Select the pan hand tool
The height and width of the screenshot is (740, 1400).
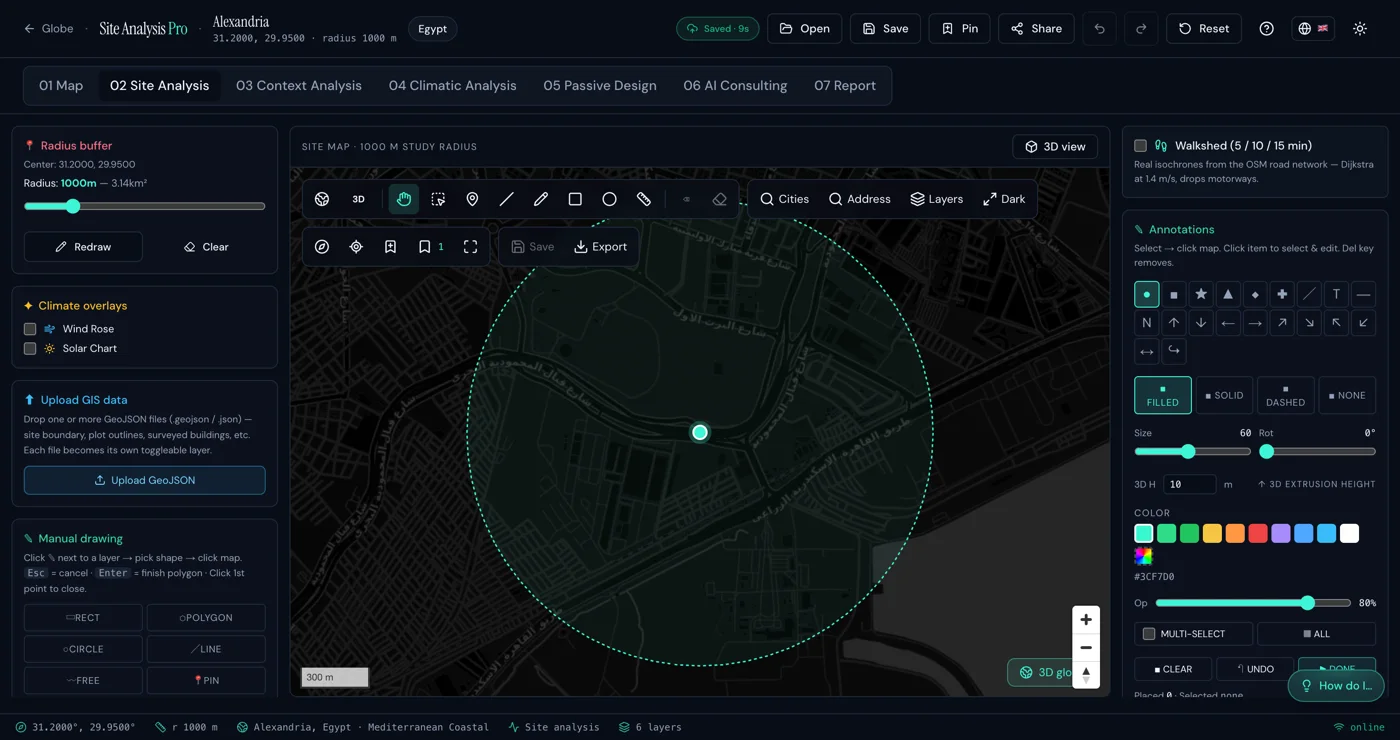point(404,199)
